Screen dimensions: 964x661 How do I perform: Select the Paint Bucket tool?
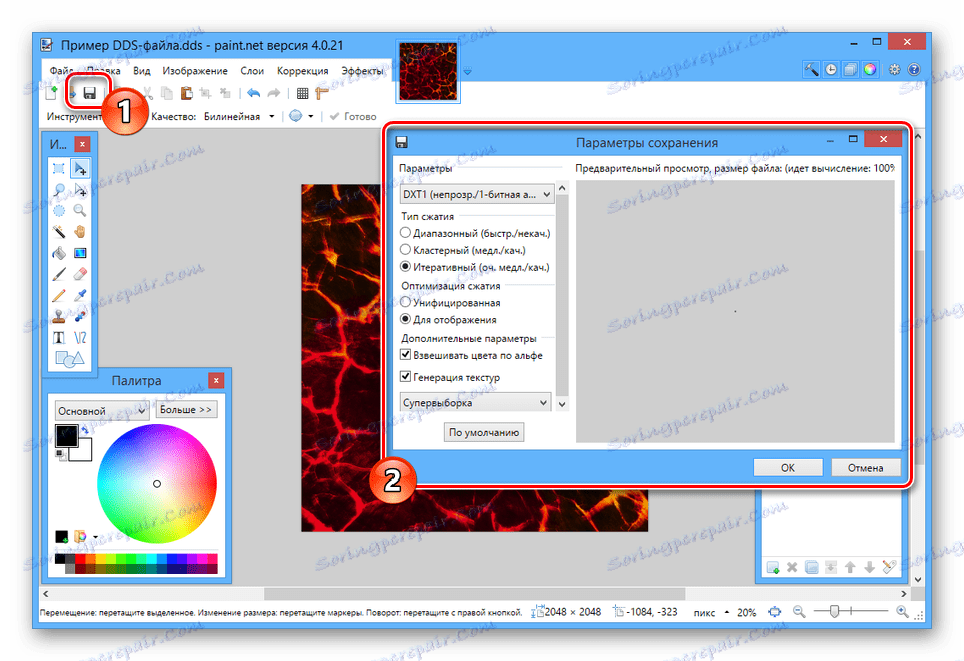(x=58, y=252)
